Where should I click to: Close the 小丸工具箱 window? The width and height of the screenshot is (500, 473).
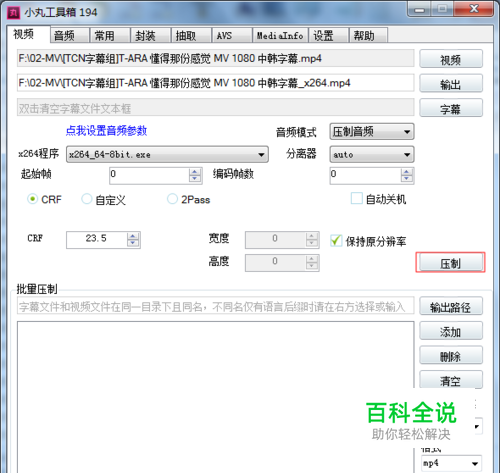pos(474,9)
